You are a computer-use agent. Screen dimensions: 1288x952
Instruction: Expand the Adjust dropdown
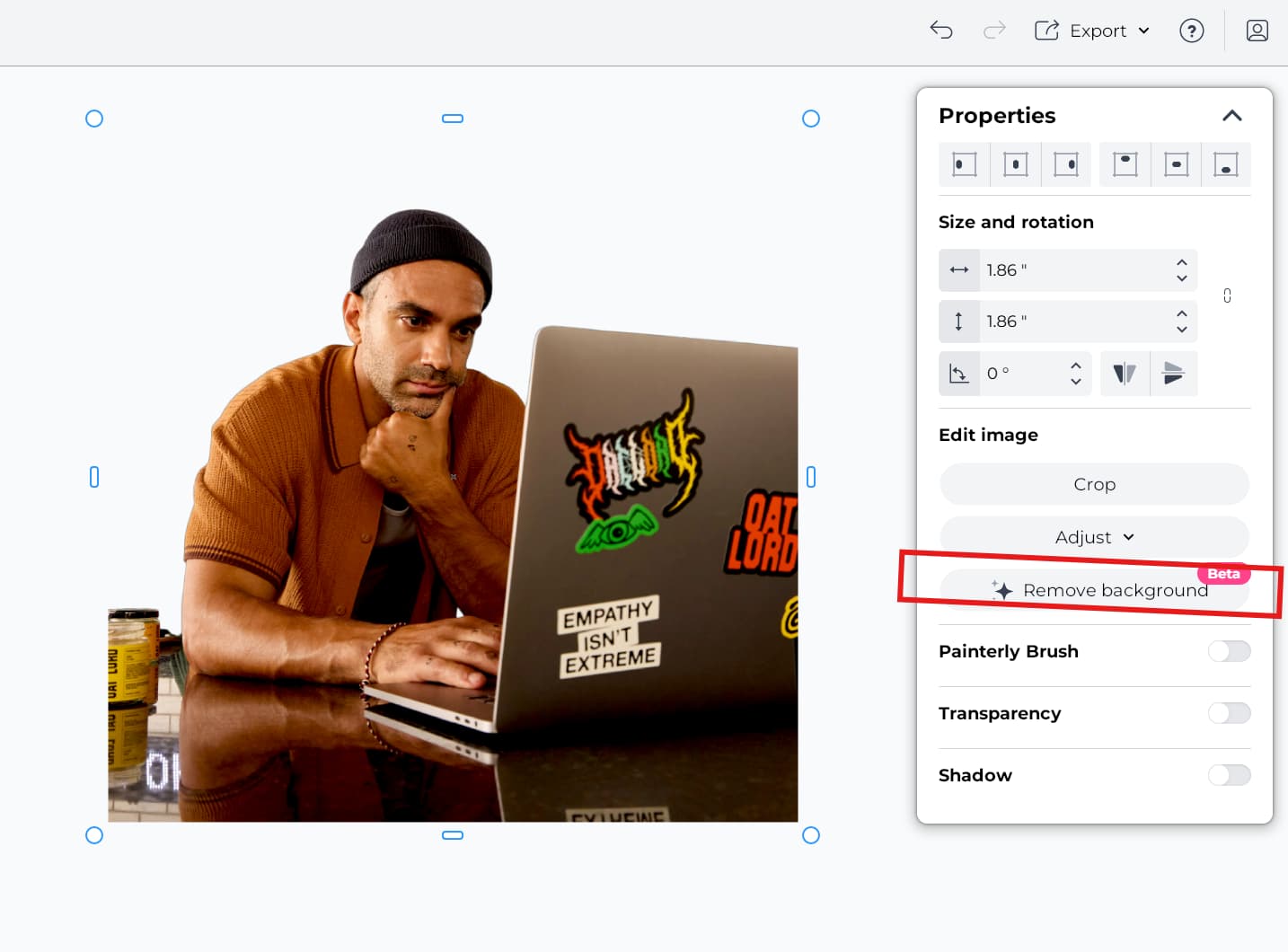pos(1094,537)
